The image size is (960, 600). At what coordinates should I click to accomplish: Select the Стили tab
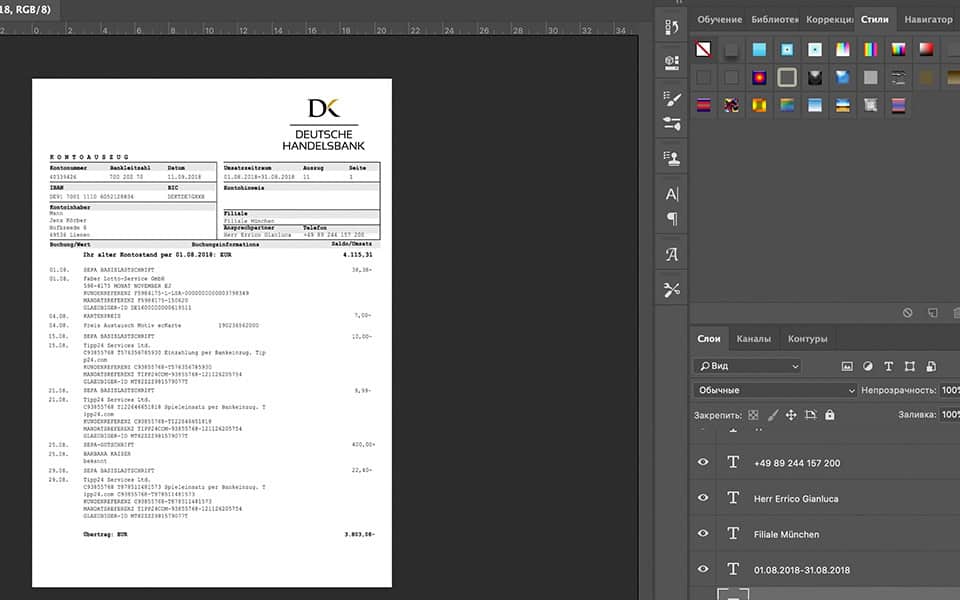(874, 20)
